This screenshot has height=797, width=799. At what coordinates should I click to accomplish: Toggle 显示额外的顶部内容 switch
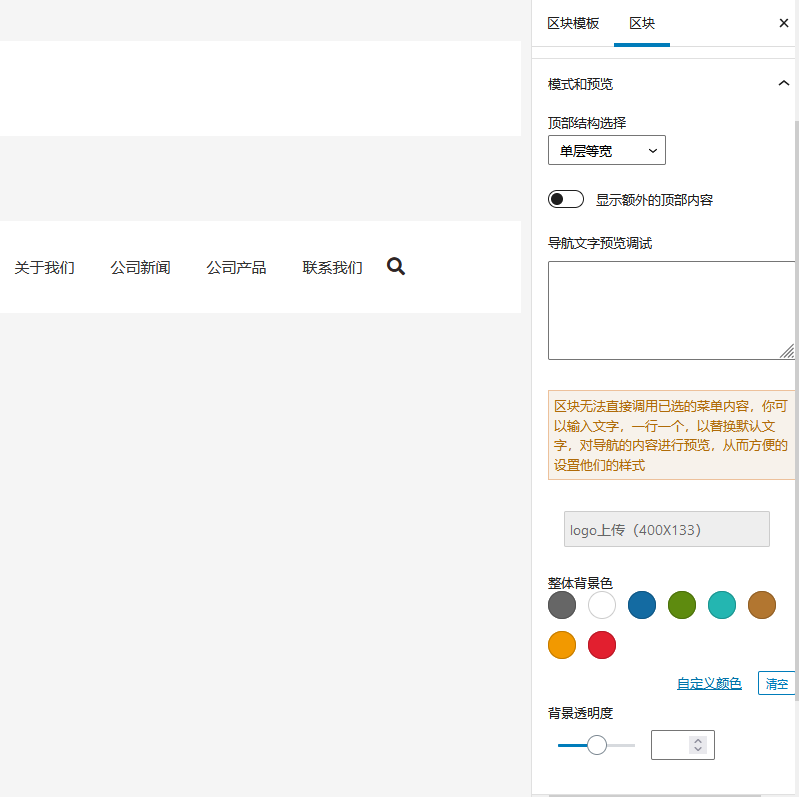point(566,199)
